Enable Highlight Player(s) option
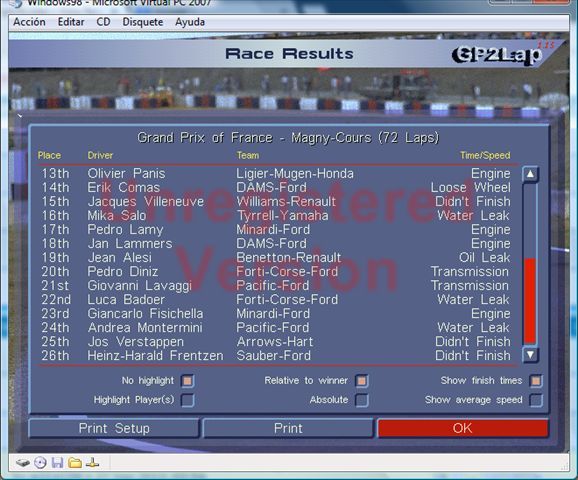The width and height of the screenshot is (578, 480). pos(188,400)
